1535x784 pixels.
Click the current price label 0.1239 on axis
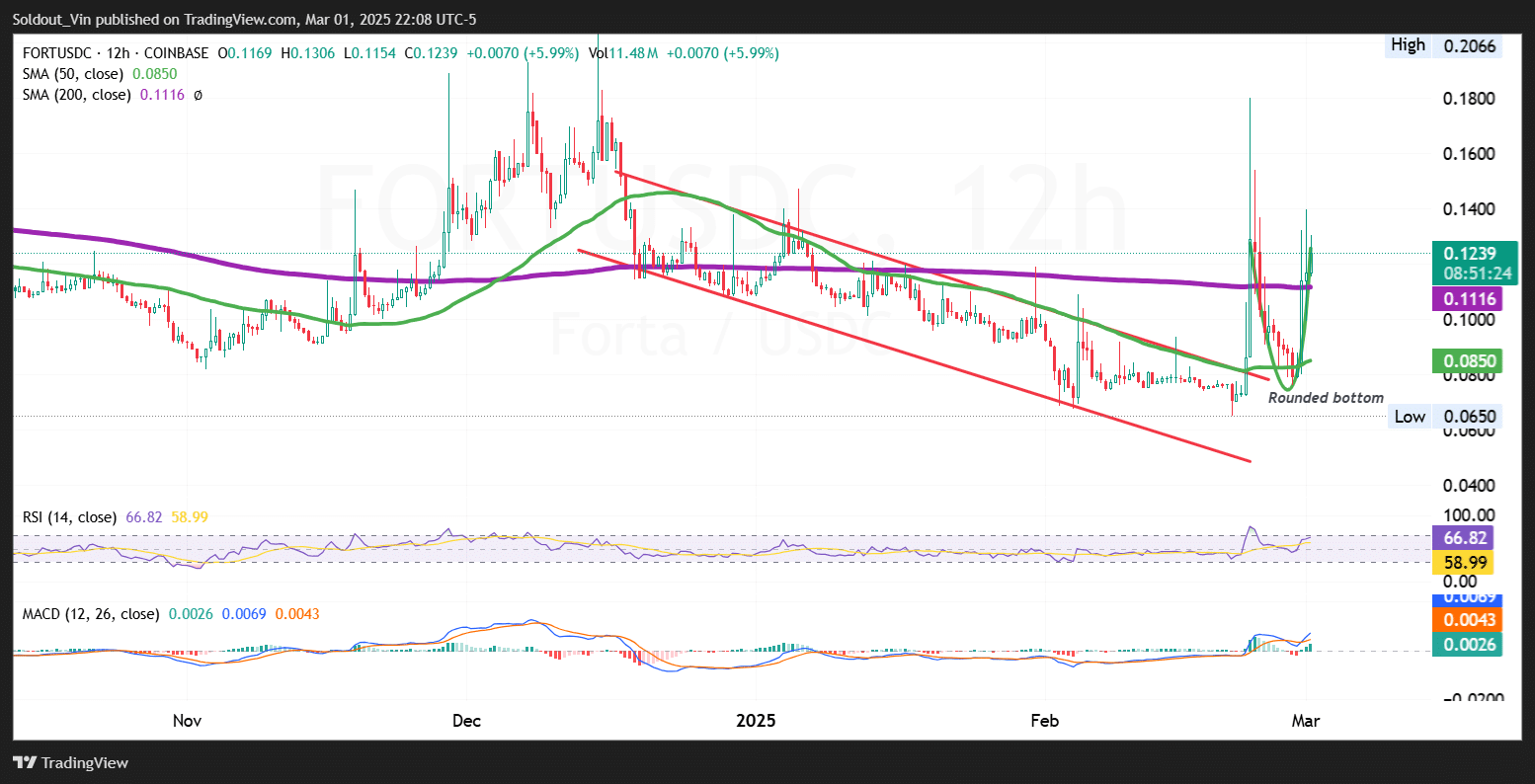pos(1470,253)
